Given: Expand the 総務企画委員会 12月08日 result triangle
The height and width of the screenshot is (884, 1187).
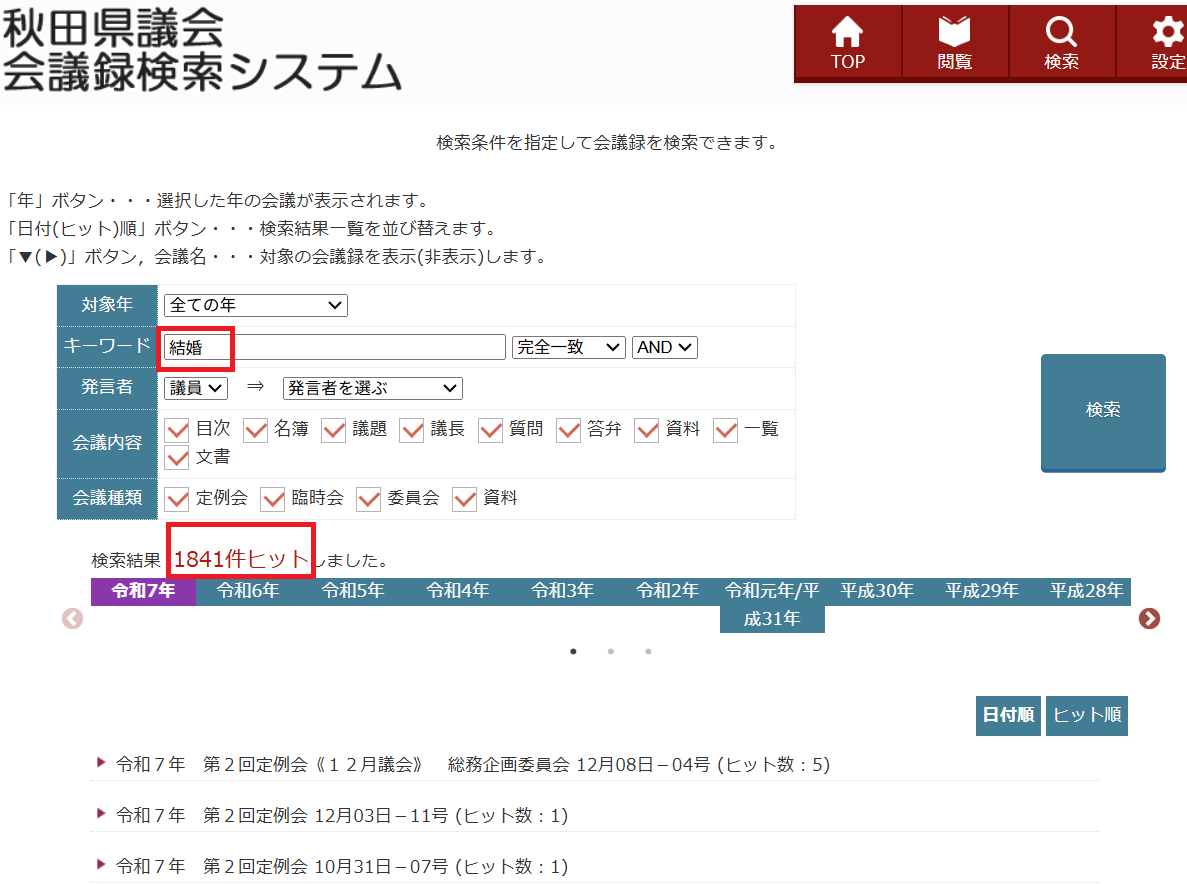Looking at the screenshot, I should pyautogui.click(x=101, y=763).
